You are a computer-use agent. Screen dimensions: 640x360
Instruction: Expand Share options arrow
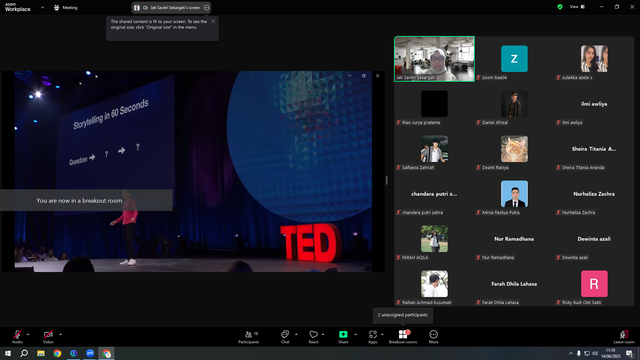(x=356, y=334)
